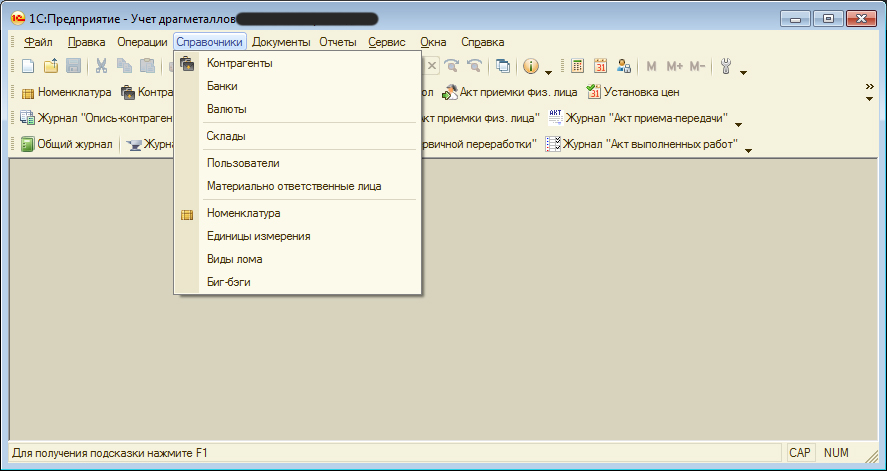
Task: Open the calculator icon in toolbar
Action: click(x=578, y=66)
